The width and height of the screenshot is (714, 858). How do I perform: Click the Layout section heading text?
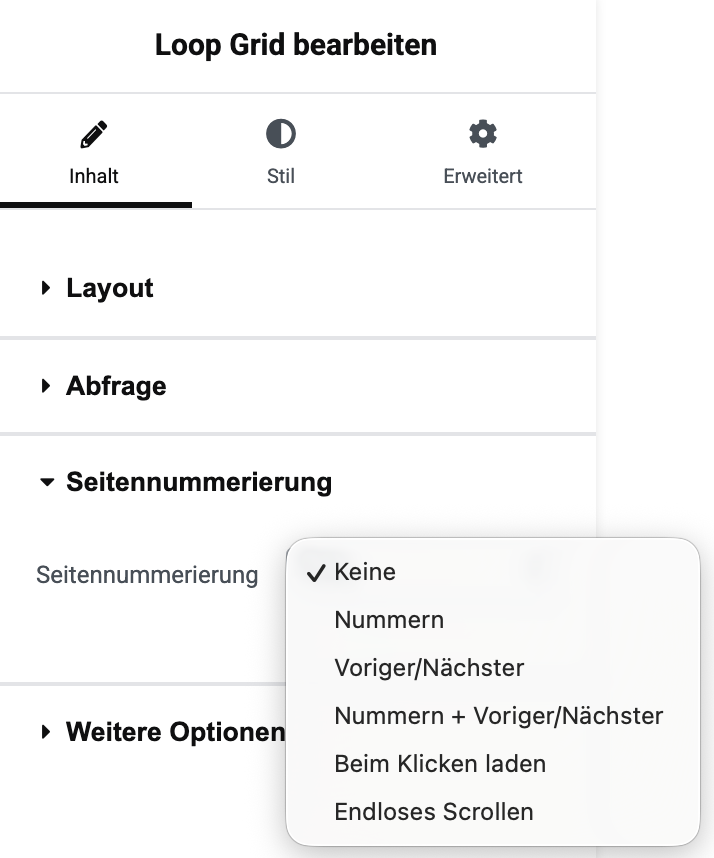coord(110,288)
